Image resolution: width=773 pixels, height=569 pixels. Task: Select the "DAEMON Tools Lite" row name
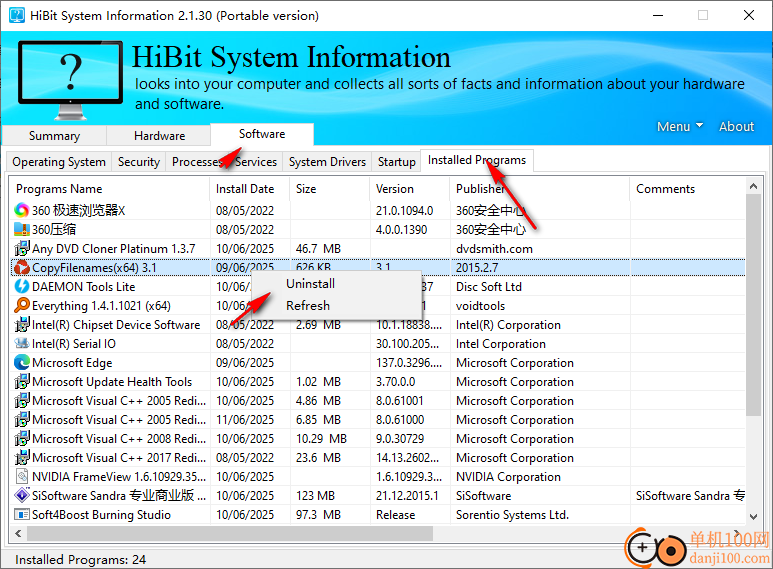pos(83,287)
